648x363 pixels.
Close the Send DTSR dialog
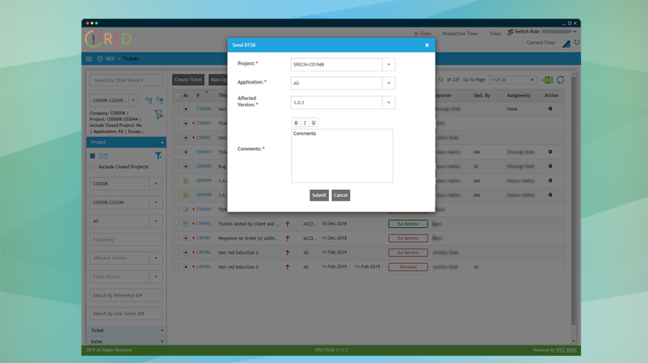tap(427, 45)
